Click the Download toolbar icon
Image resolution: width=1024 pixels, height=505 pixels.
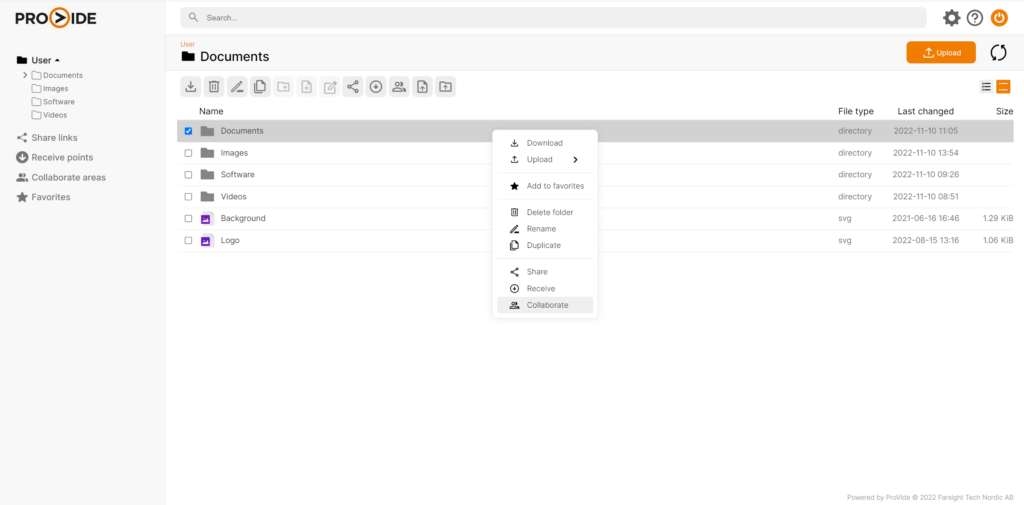tap(191, 86)
